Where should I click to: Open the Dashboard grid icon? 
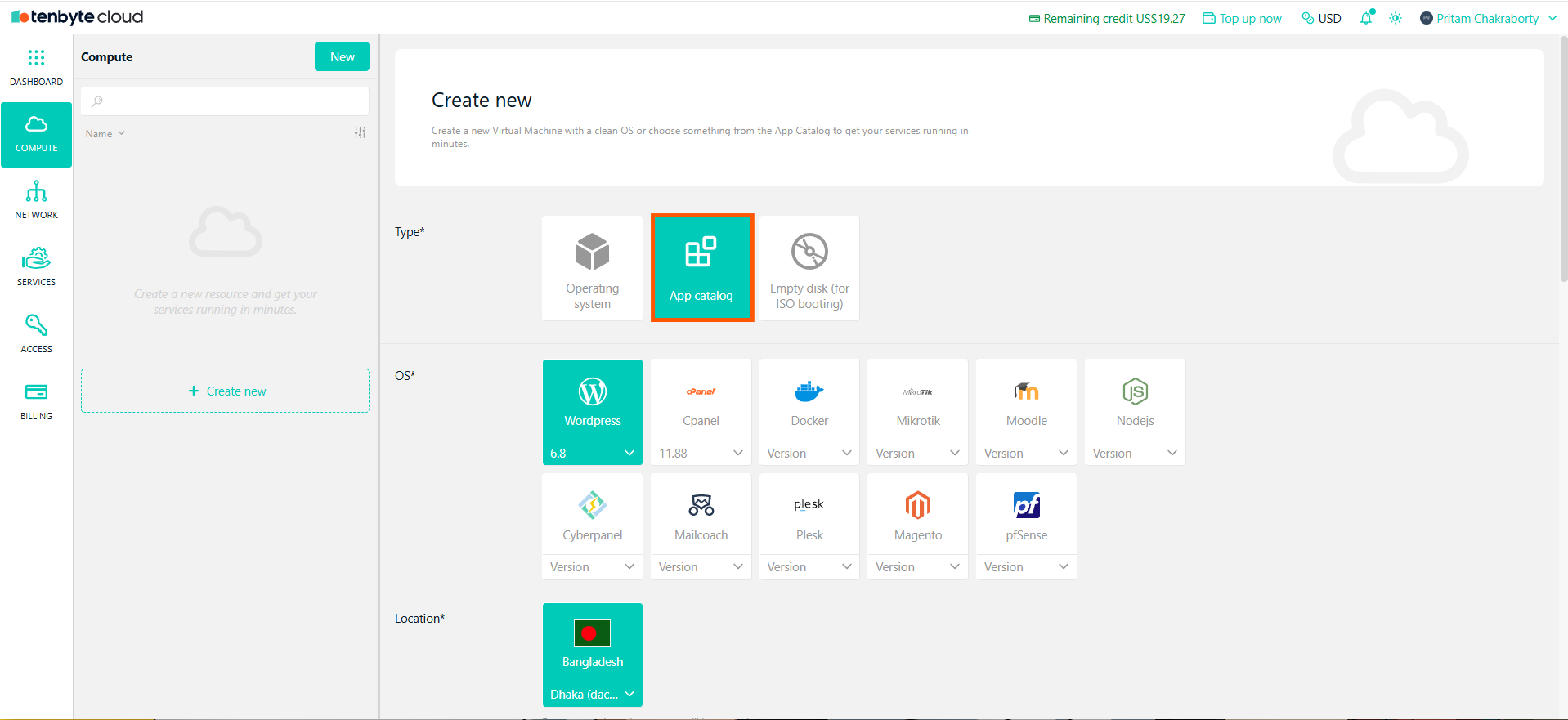[x=36, y=57]
